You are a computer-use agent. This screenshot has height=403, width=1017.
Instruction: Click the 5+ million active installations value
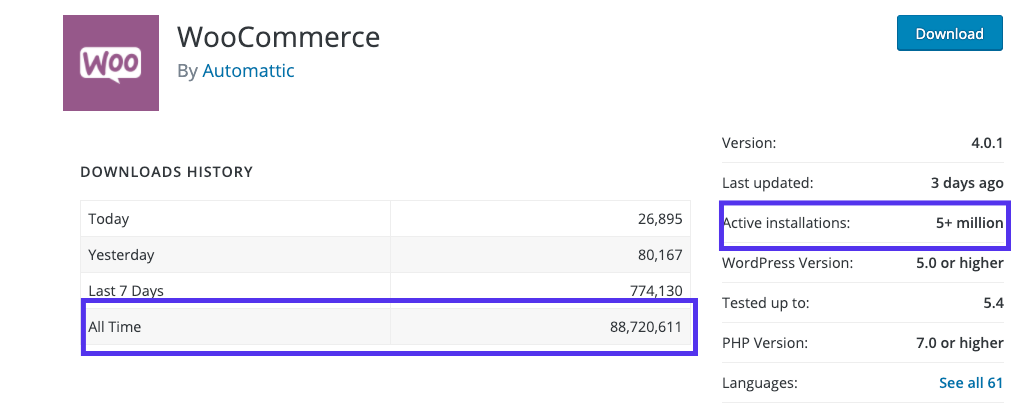click(x=969, y=223)
